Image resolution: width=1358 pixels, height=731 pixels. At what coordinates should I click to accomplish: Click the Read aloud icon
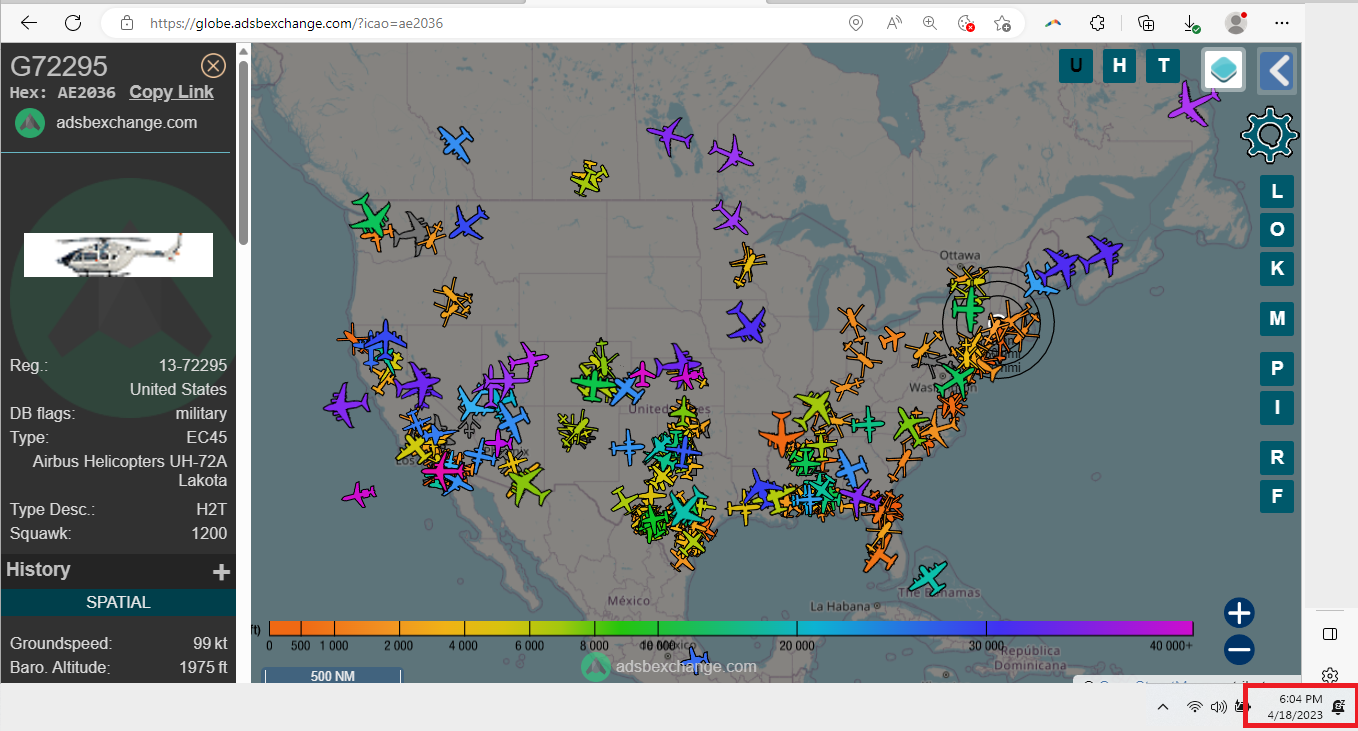[x=894, y=22]
